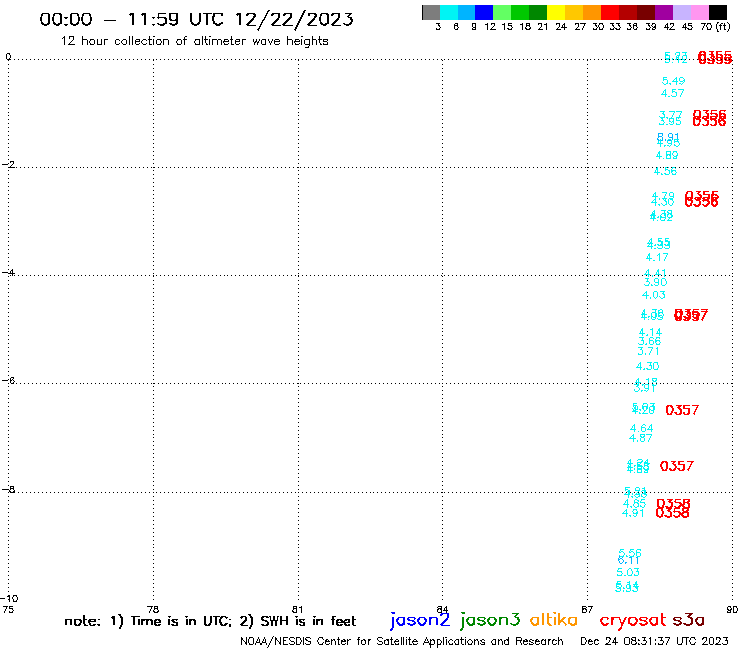Image resolution: width=740 pixels, height=650 pixels.
Task: Click the blue wave height value '6.11'
Action: pos(629,560)
